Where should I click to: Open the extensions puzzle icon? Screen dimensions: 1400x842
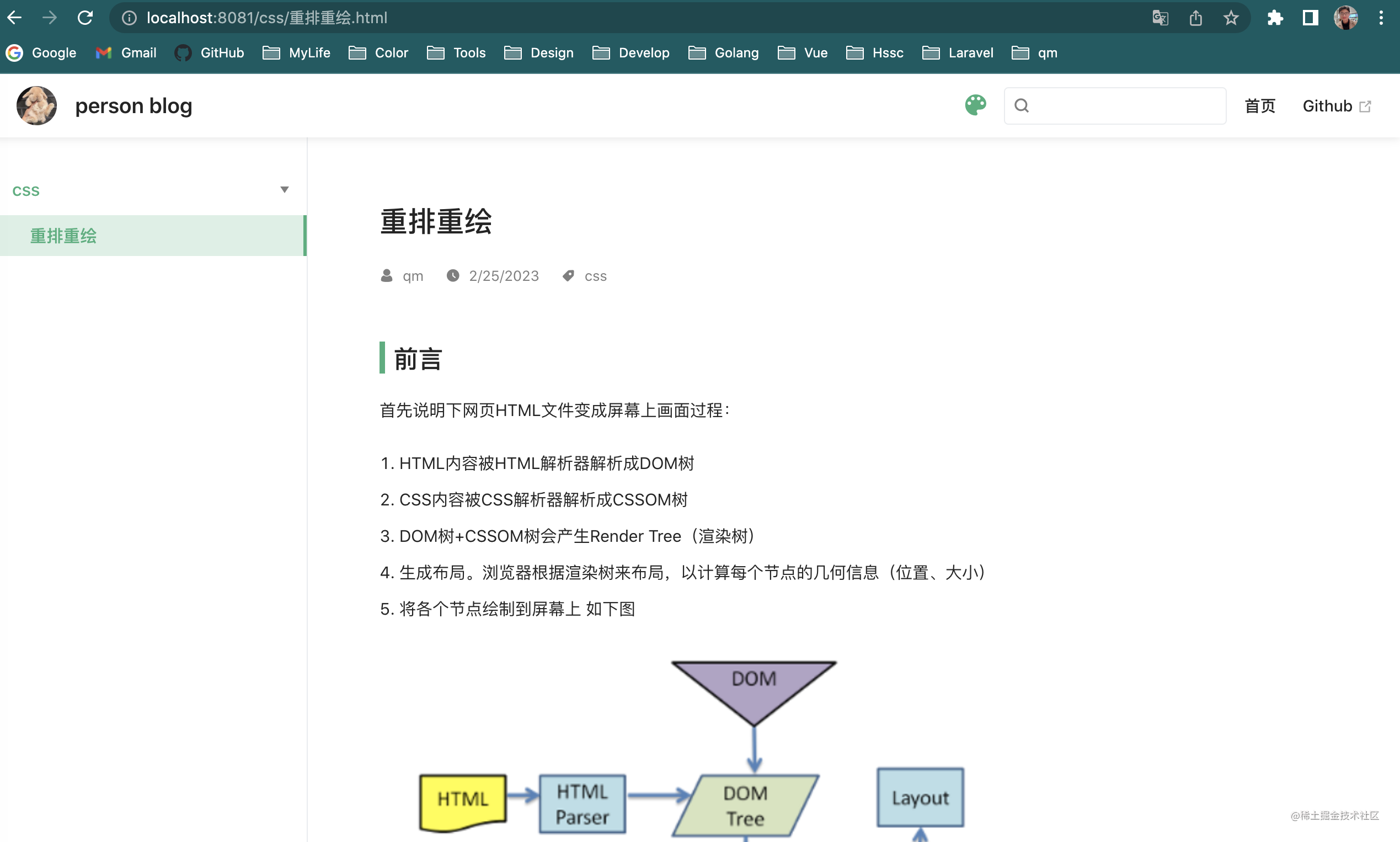[x=1275, y=18]
